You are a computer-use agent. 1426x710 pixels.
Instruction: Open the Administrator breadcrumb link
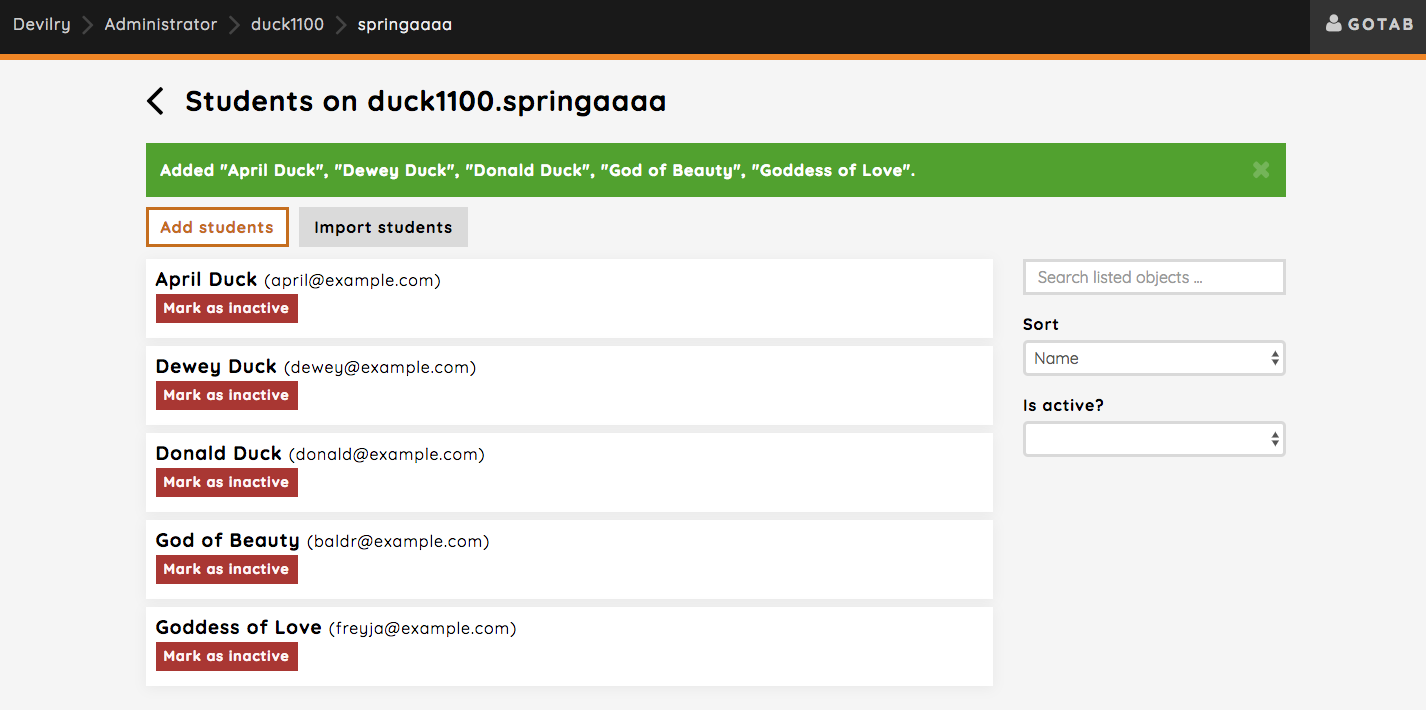coord(161,24)
